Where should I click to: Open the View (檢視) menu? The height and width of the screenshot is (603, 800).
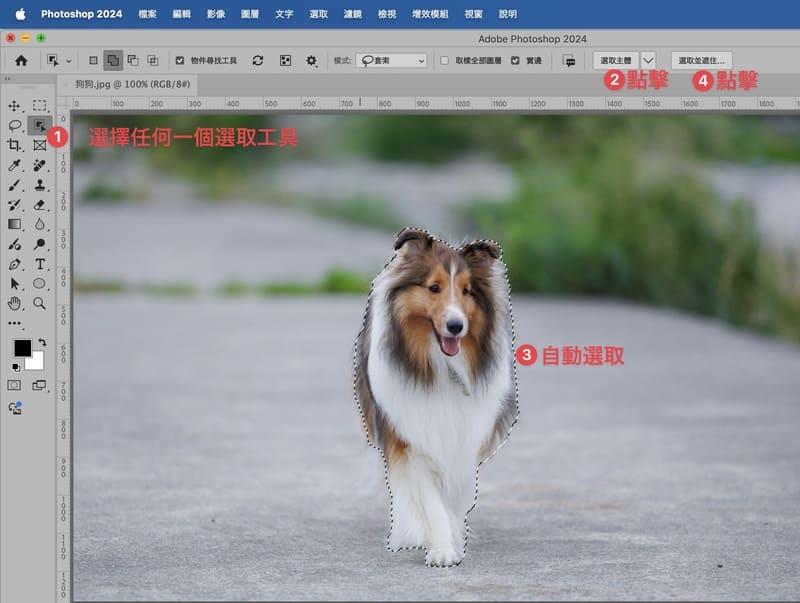click(x=387, y=14)
